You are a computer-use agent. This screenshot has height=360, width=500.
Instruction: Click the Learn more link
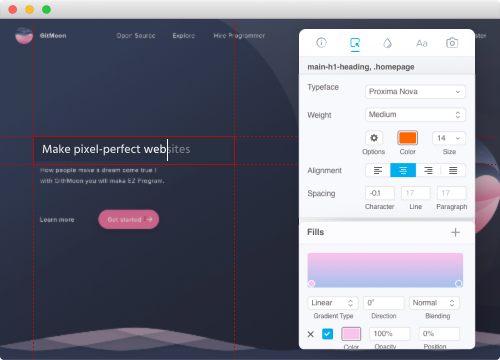(57, 220)
